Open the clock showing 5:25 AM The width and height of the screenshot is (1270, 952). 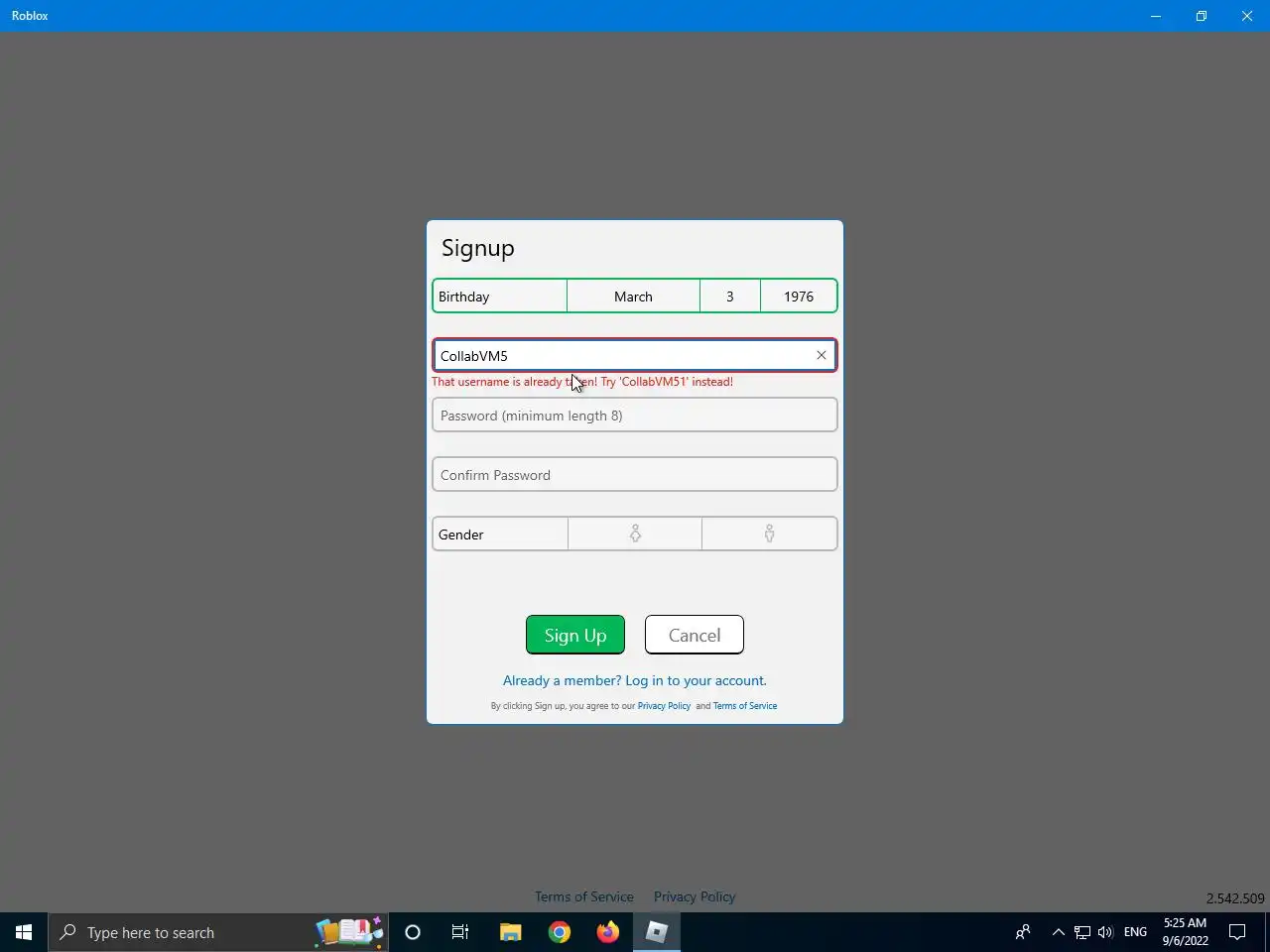tap(1185, 932)
